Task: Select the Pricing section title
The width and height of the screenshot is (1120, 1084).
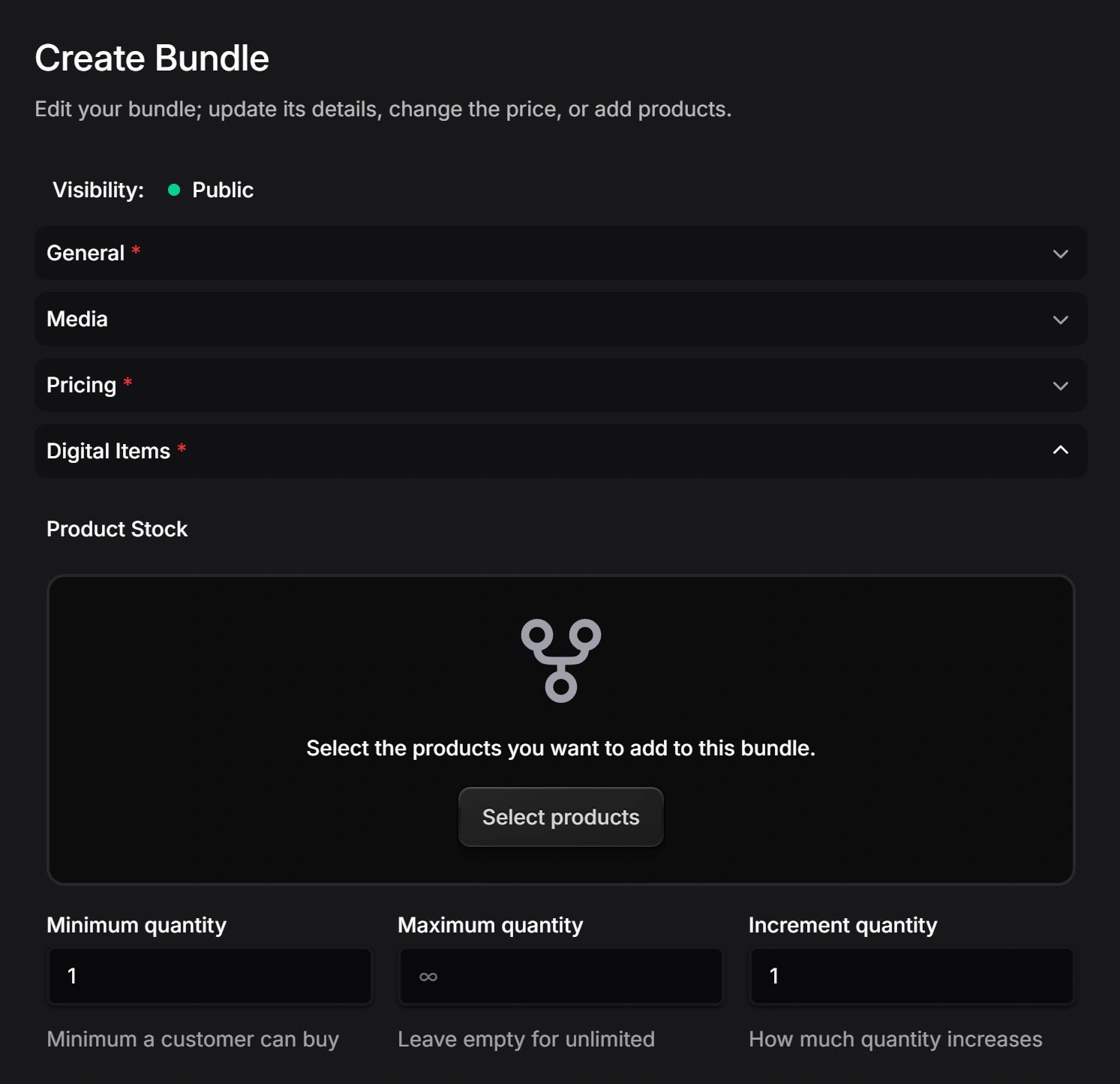Action: (81, 386)
